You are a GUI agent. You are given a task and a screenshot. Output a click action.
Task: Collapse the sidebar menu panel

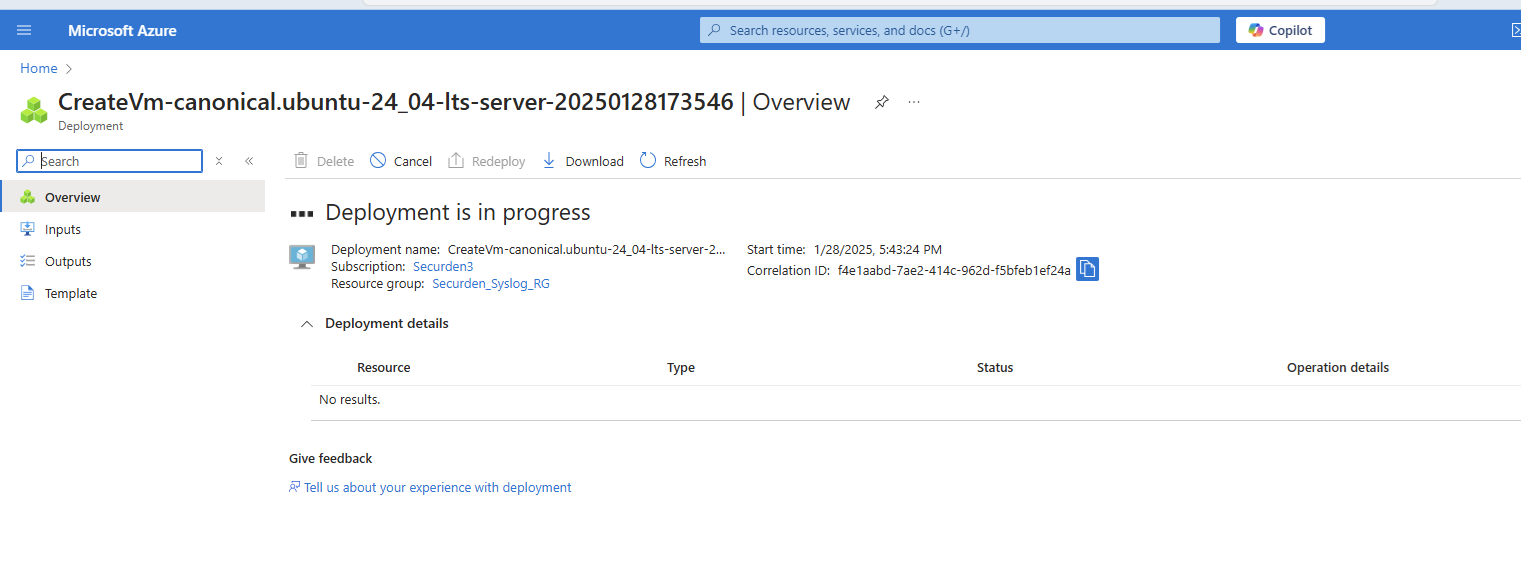tap(249, 161)
